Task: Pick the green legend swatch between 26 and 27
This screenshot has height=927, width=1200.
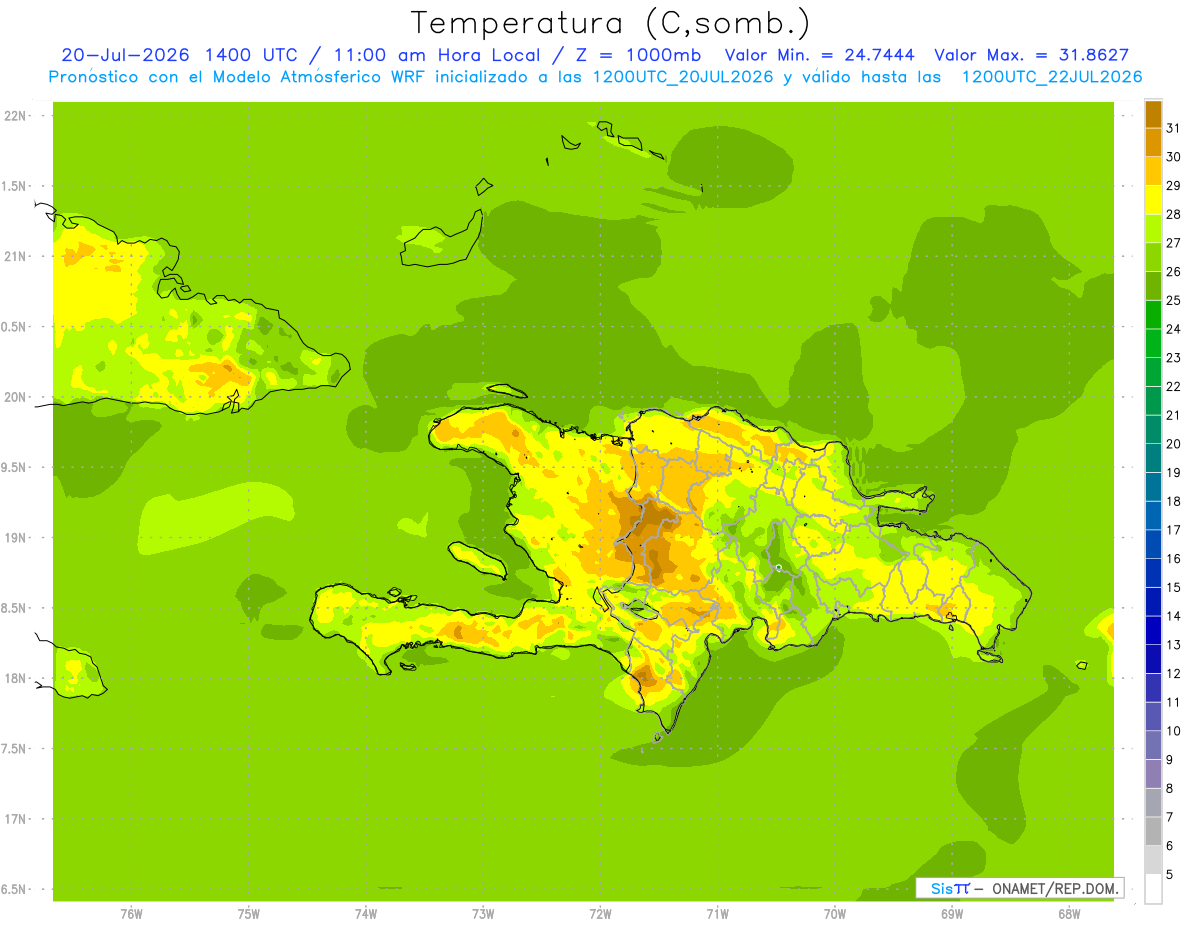Action: [1153, 257]
